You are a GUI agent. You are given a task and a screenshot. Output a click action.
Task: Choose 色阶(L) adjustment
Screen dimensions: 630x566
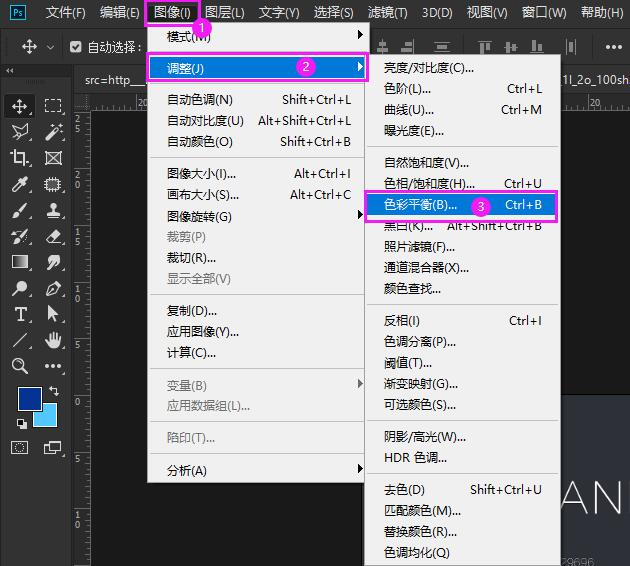pos(463,89)
